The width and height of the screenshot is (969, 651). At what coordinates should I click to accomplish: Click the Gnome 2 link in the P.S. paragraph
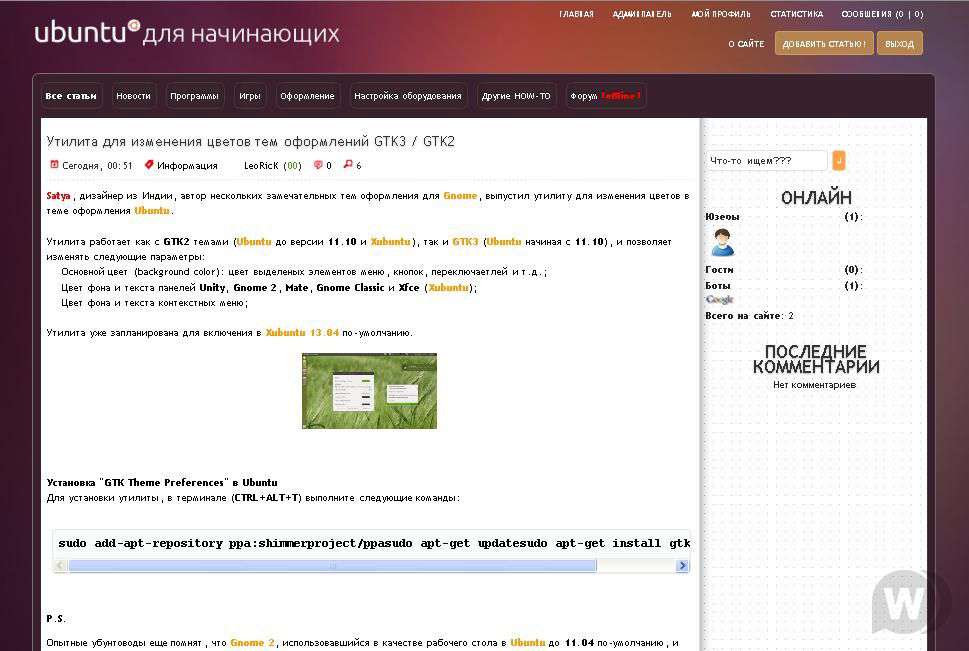coord(253,643)
